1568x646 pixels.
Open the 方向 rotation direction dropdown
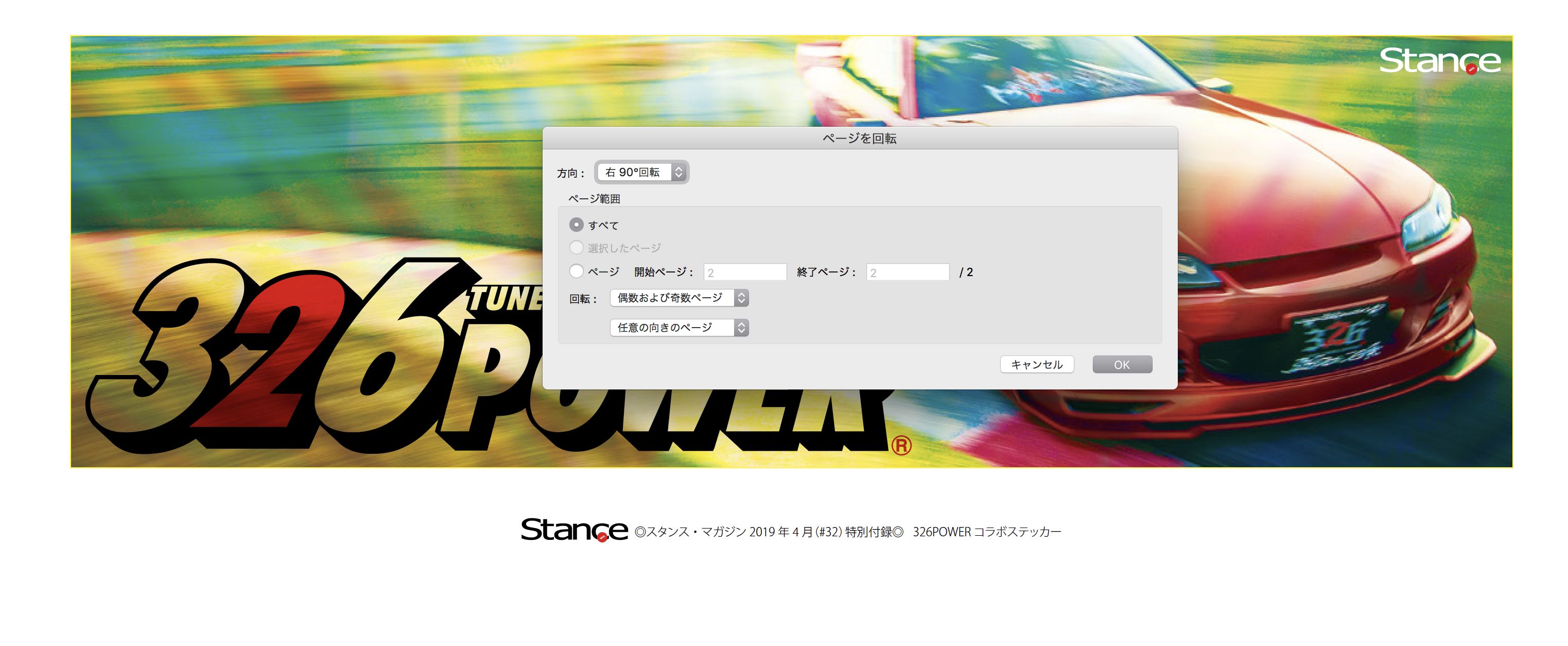click(642, 172)
